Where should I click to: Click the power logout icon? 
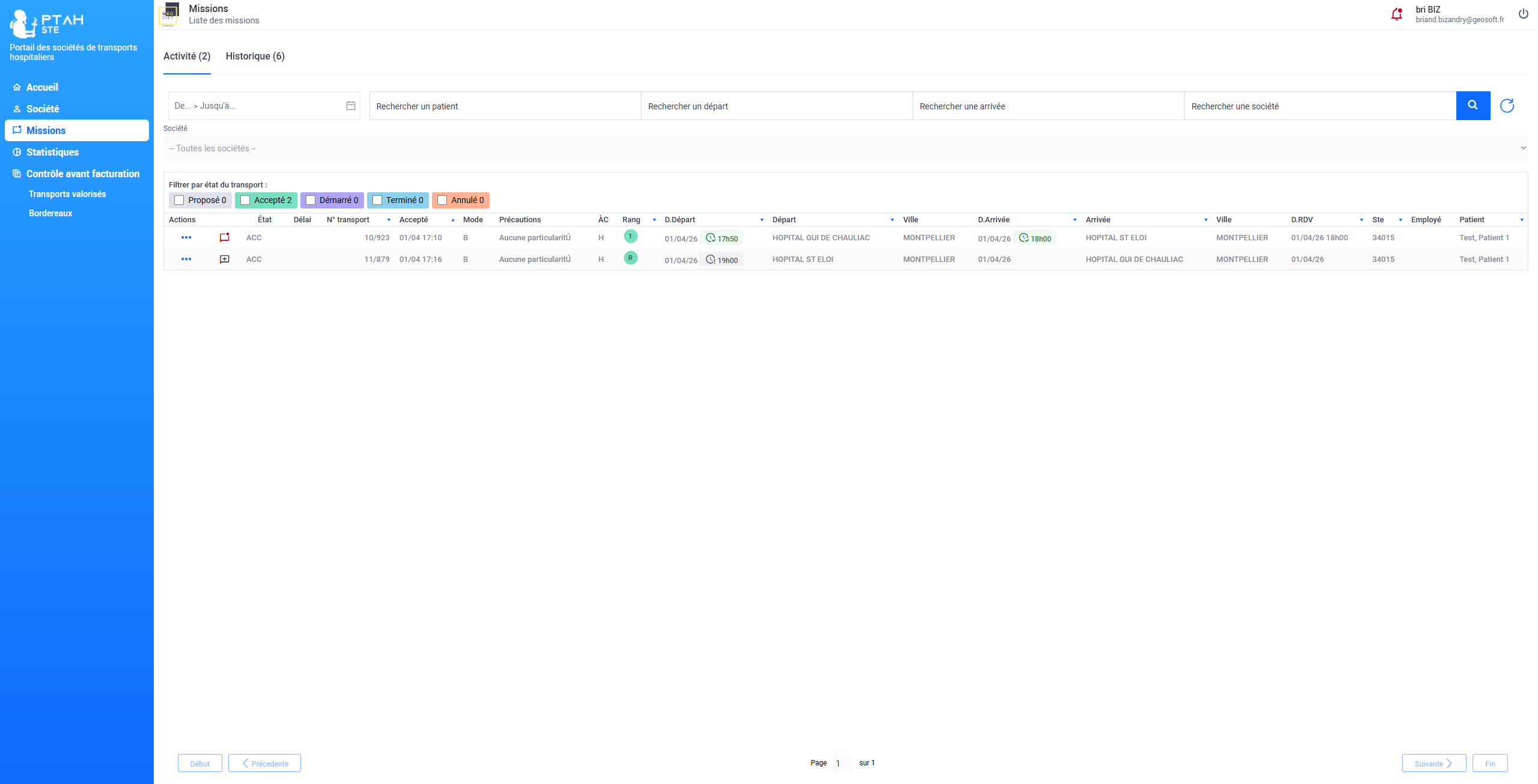[1523, 14]
